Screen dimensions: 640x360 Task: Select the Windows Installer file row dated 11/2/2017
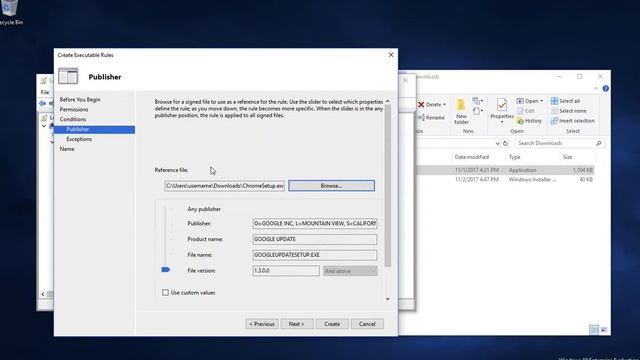505,180
